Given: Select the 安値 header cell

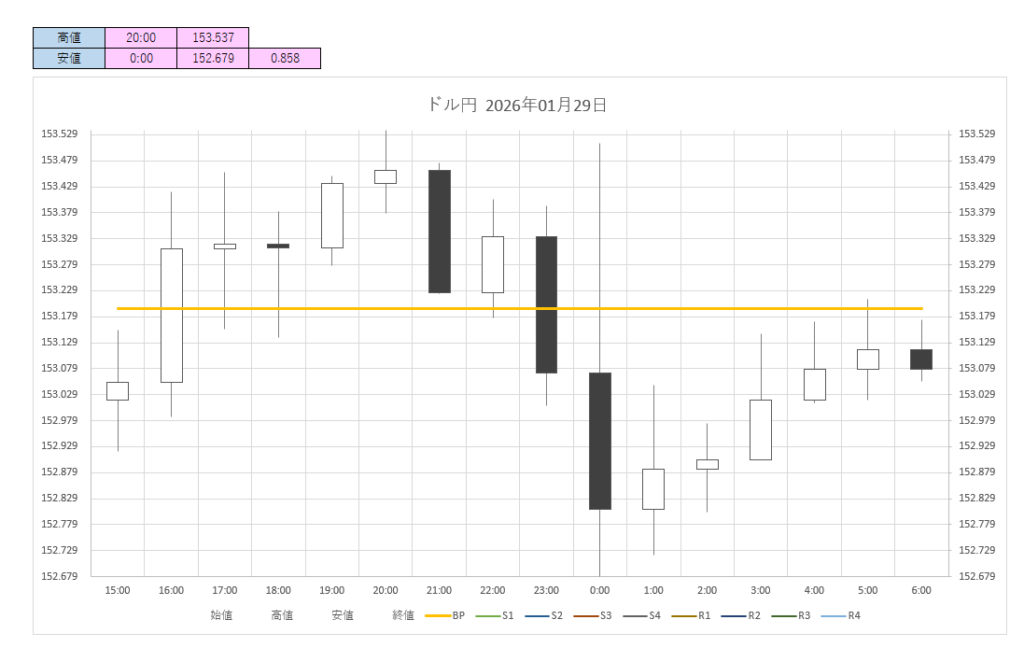Looking at the screenshot, I should (x=69, y=58).
